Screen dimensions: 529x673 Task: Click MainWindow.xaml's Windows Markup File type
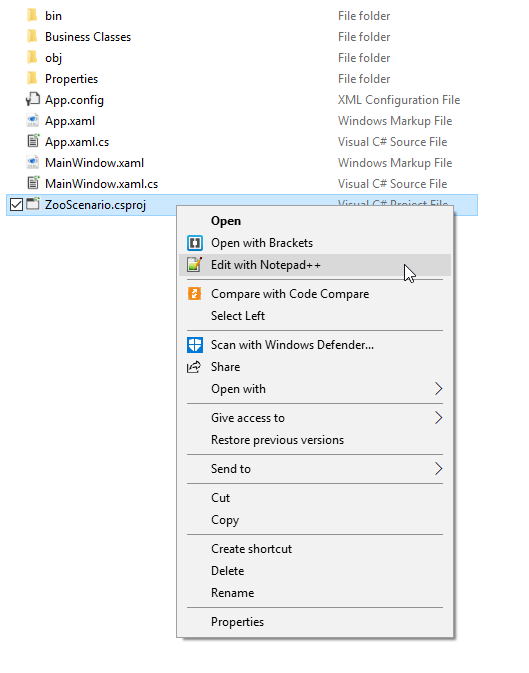[395, 163]
